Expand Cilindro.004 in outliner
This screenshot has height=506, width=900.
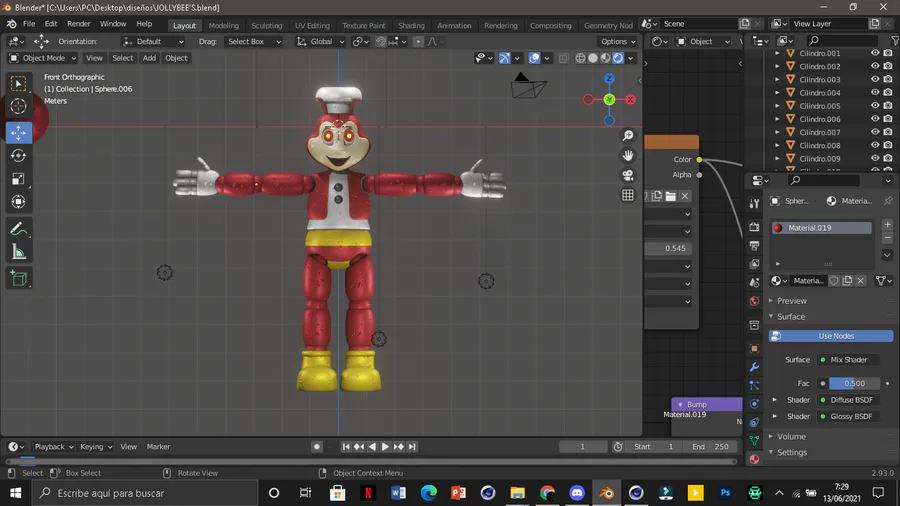777,92
